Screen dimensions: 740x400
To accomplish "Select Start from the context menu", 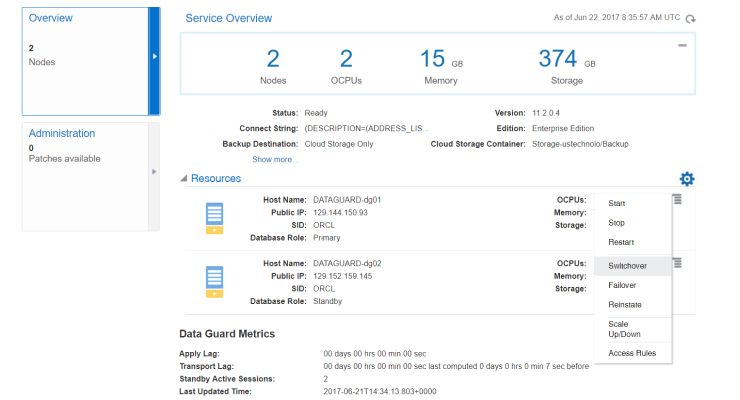I will [617, 203].
